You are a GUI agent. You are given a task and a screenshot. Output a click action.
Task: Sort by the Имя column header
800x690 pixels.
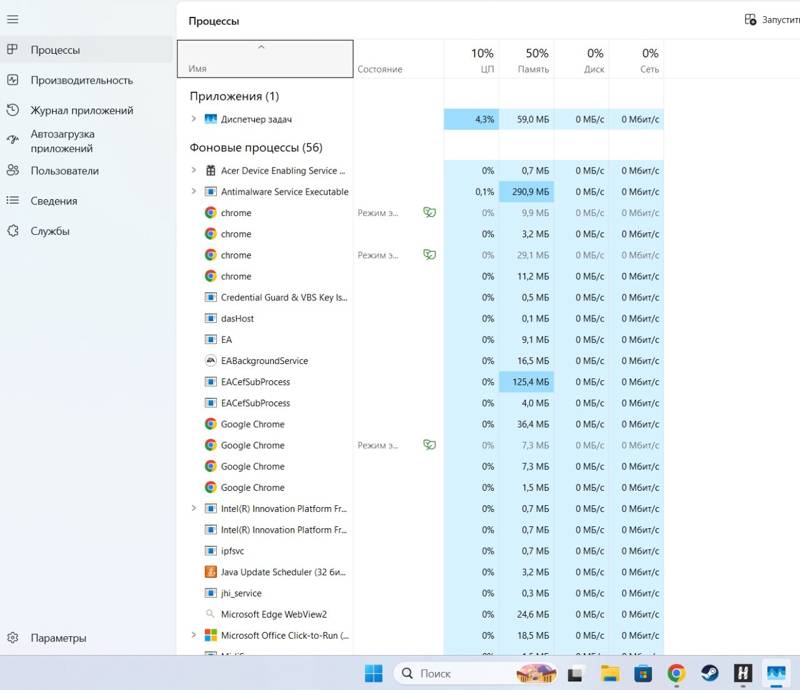click(265, 59)
